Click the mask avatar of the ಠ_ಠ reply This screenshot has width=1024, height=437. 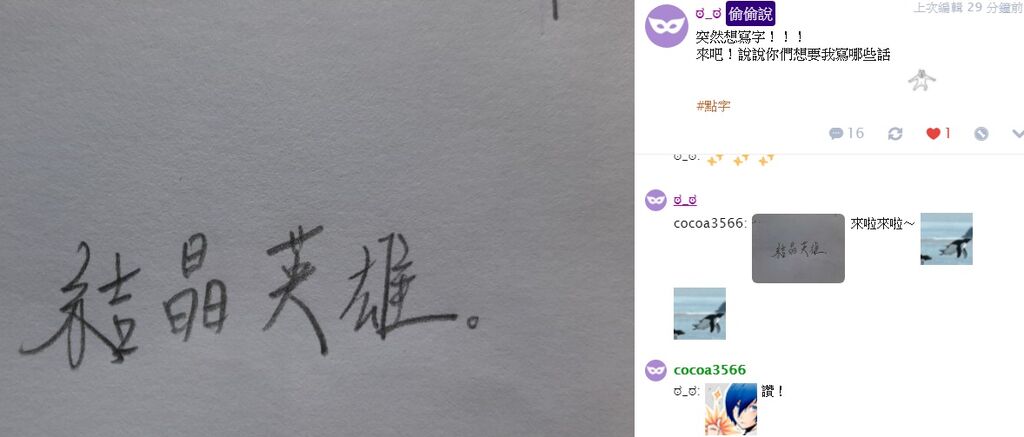click(x=656, y=200)
